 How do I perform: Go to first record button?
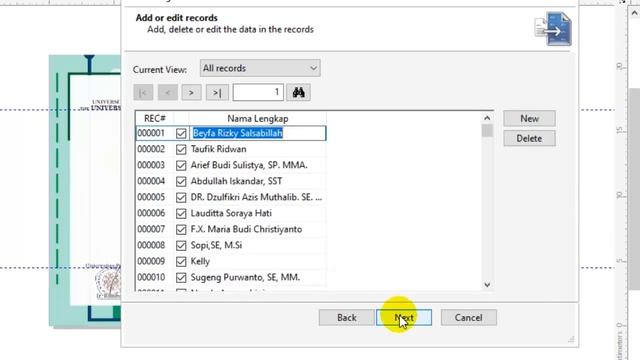(x=143, y=93)
